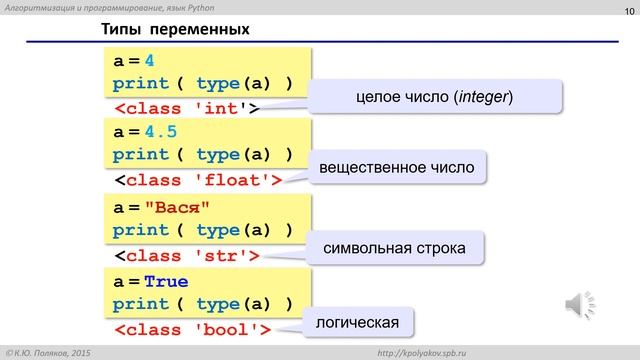
Task: Click the print line under a = "Вася"
Action: tap(203, 230)
